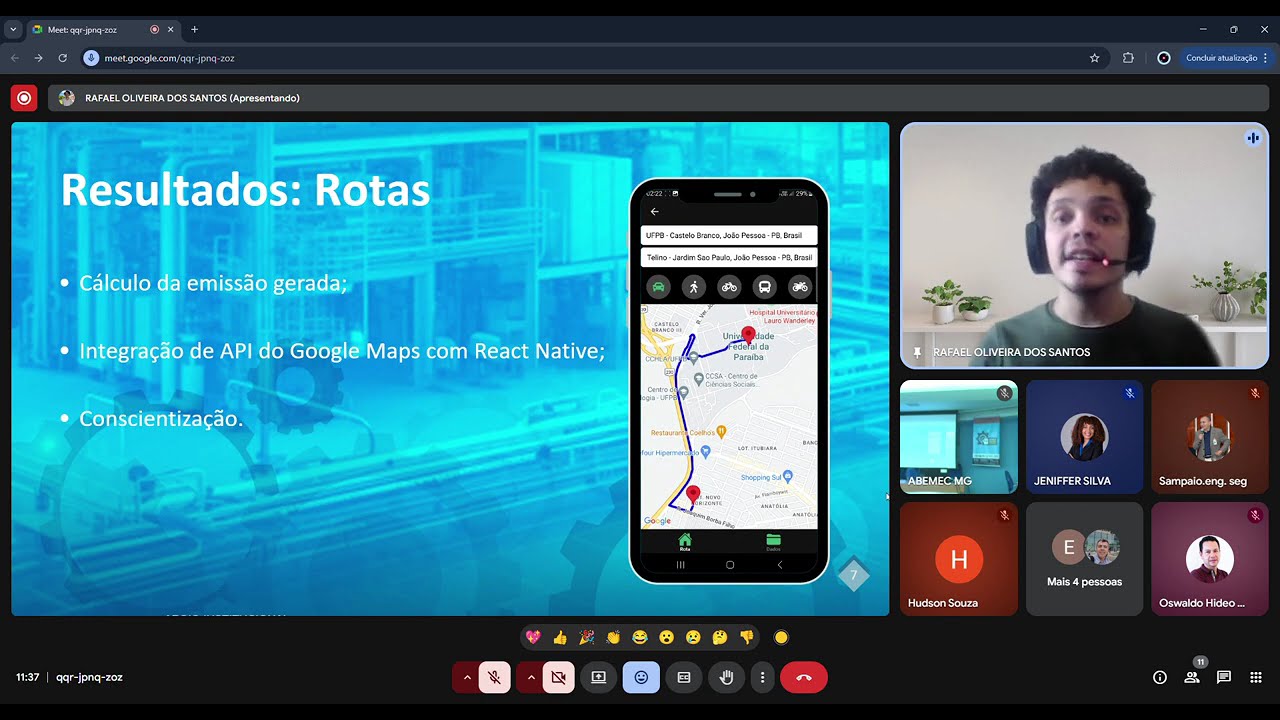Open camera video settings arrow

[530, 677]
